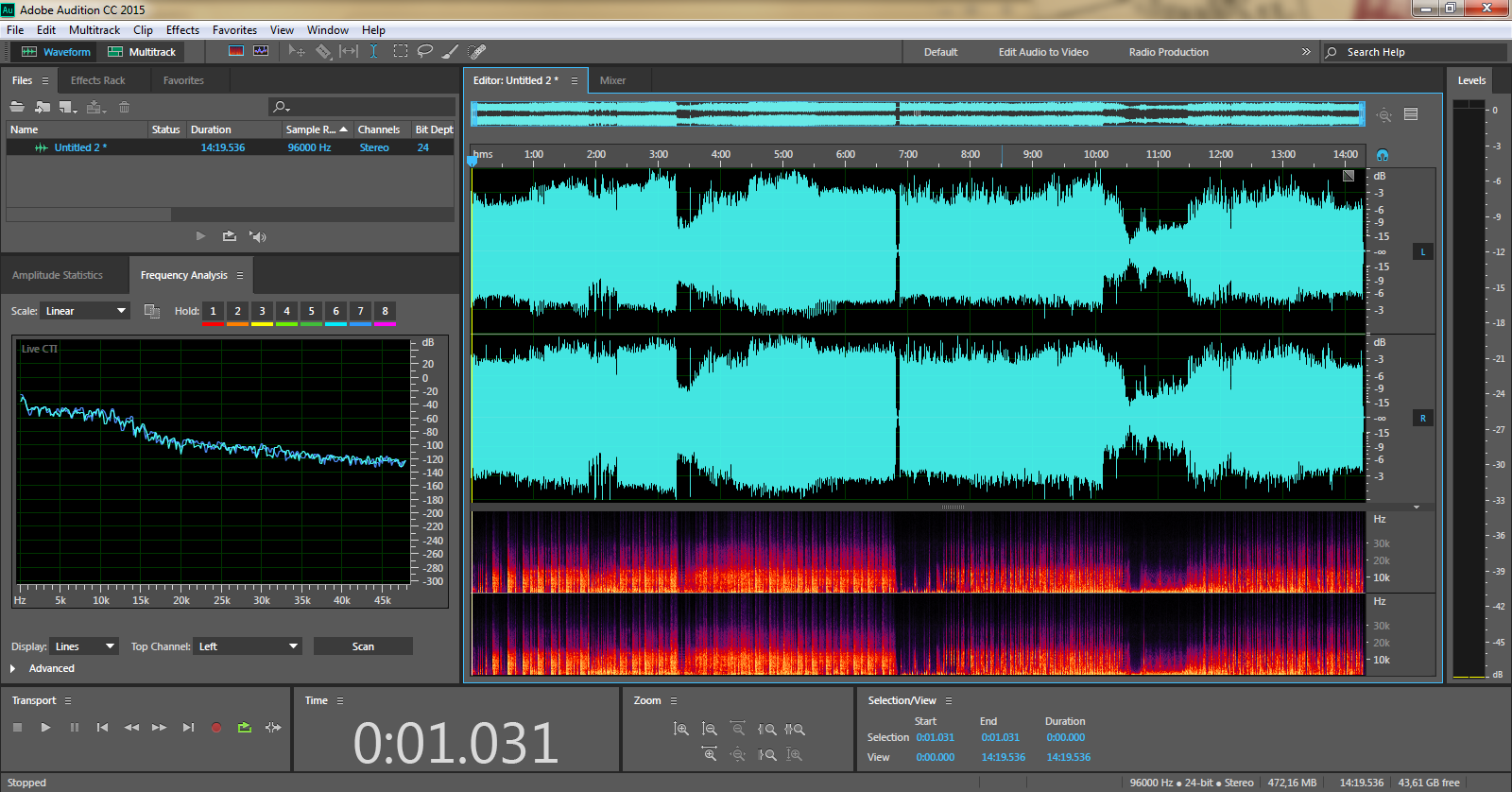This screenshot has width=1512, height=792.
Task: Toggle the Loop Playback button
Action: pyautogui.click(x=245, y=727)
